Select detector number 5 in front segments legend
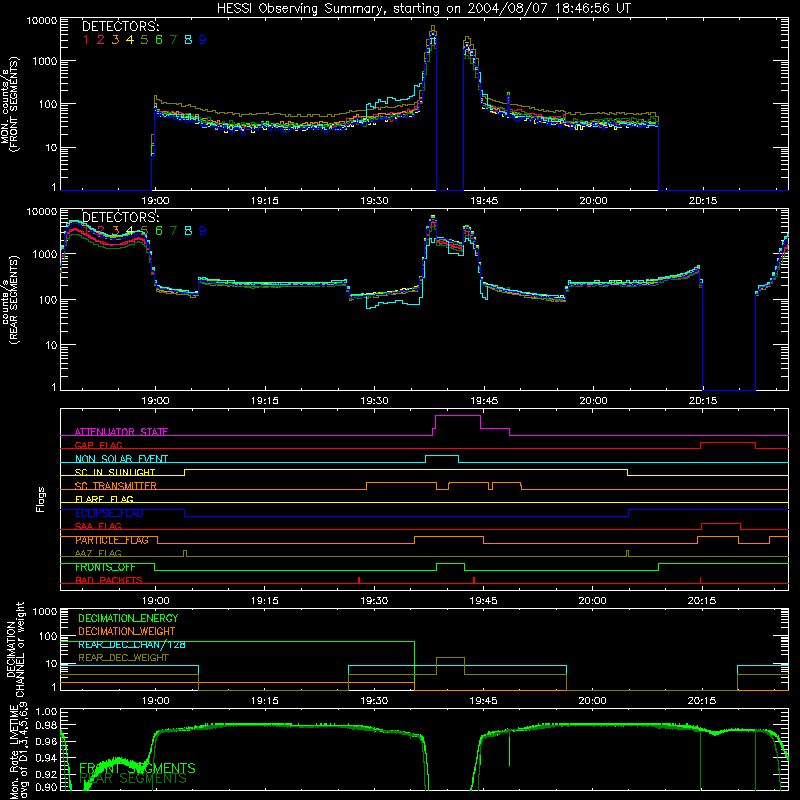Screen dimensions: 800x800 pos(144,40)
